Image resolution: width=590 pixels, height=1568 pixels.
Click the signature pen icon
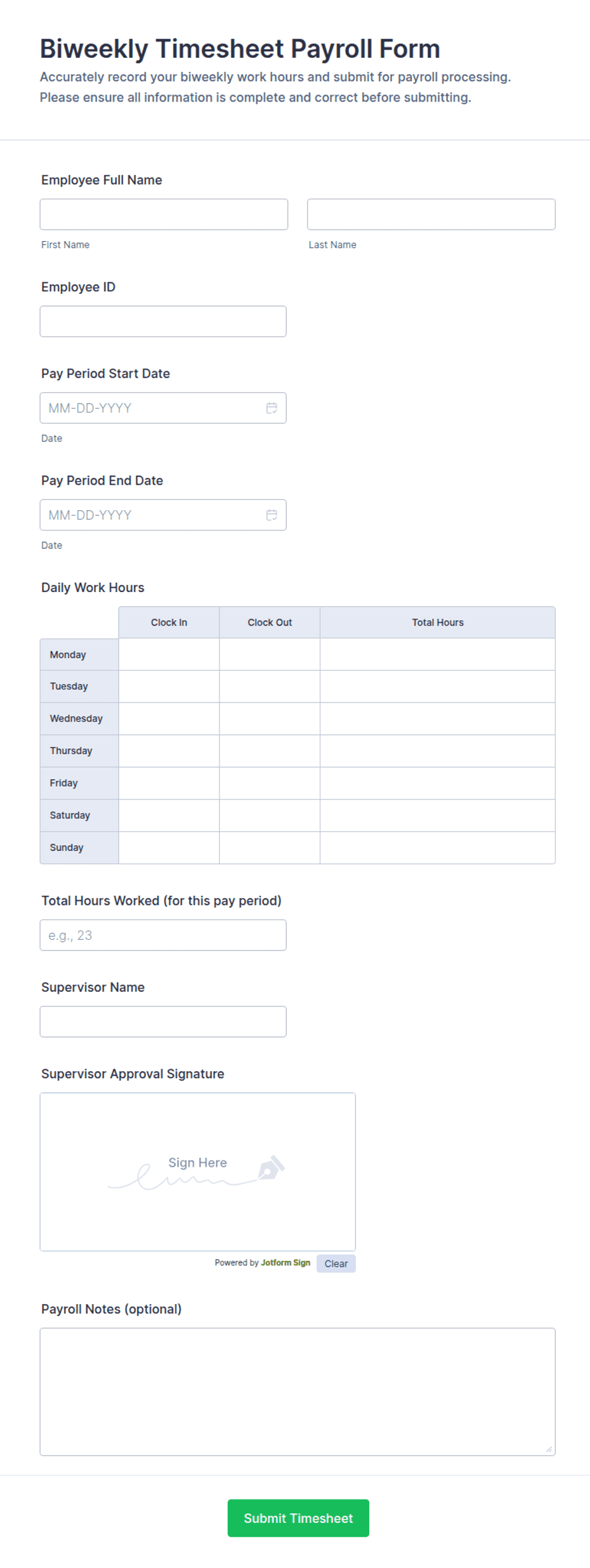[272, 1168]
